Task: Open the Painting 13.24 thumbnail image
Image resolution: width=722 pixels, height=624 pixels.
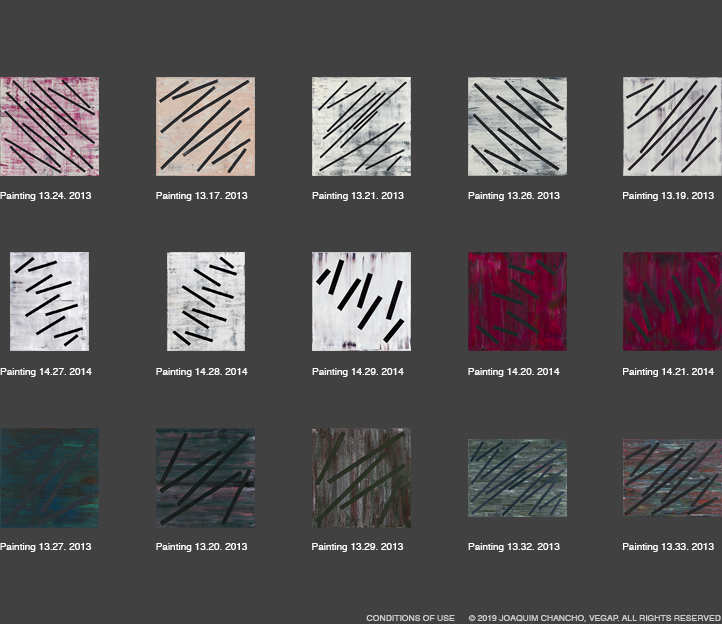Action: tap(49, 126)
